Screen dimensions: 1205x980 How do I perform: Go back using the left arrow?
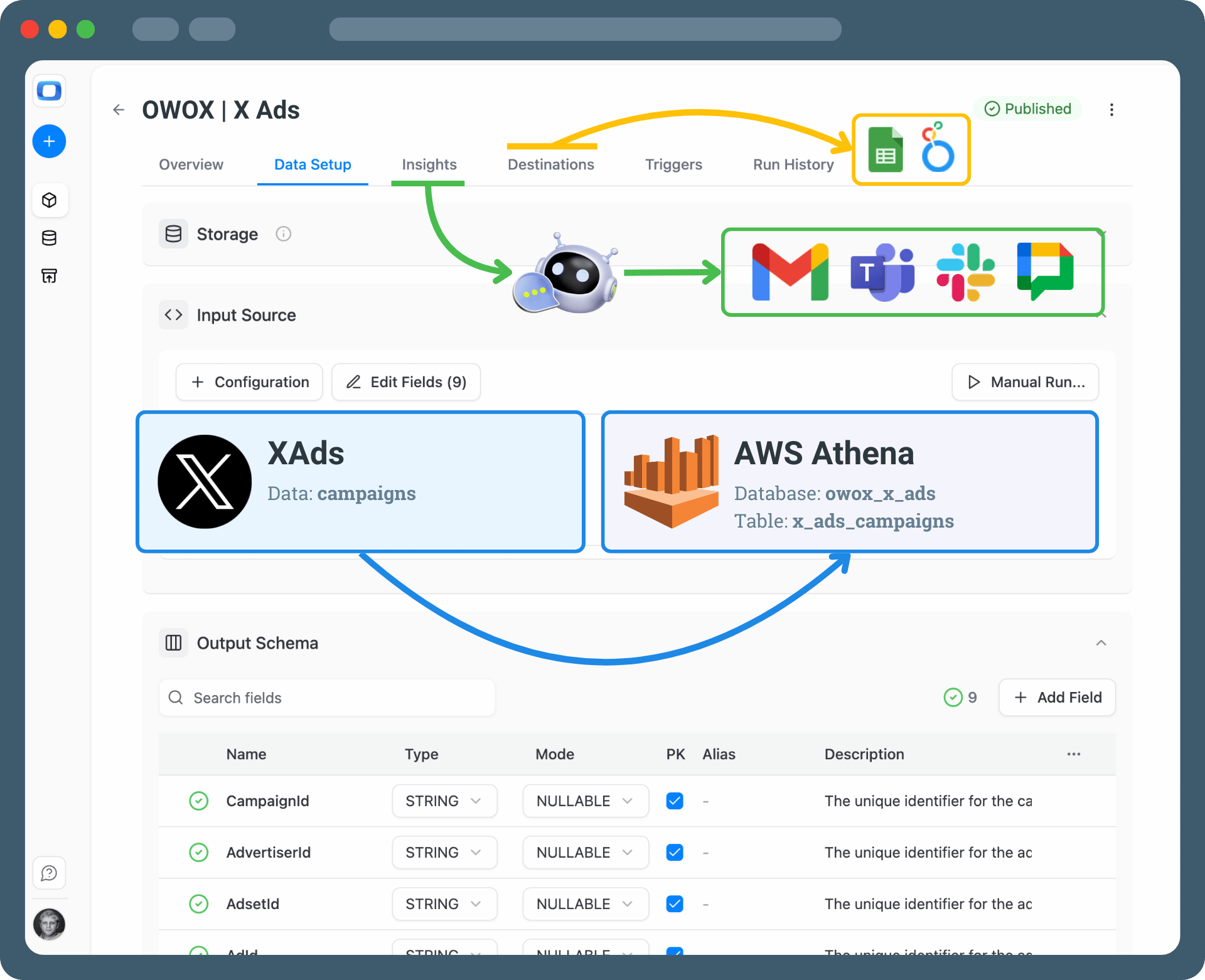(x=119, y=110)
